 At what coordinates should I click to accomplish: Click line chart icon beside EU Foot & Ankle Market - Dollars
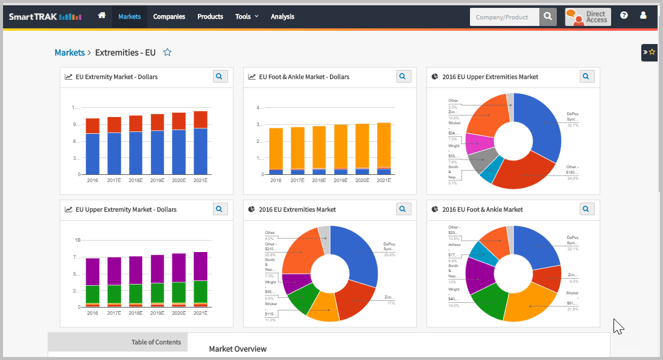coord(252,77)
